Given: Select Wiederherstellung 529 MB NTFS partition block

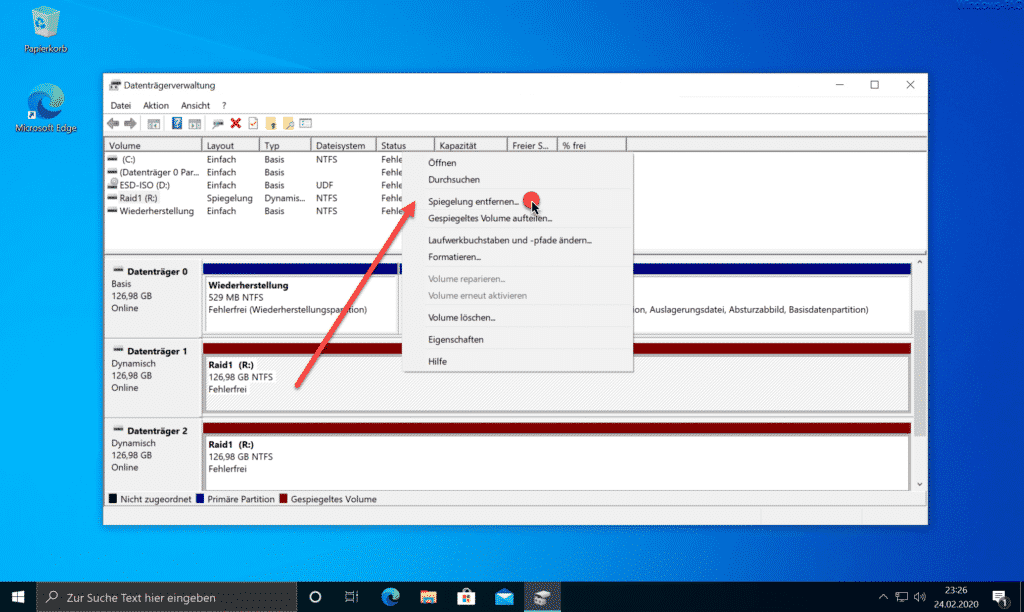Looking at the screenshot, I should pyautogui.click(x=300, y=304).
